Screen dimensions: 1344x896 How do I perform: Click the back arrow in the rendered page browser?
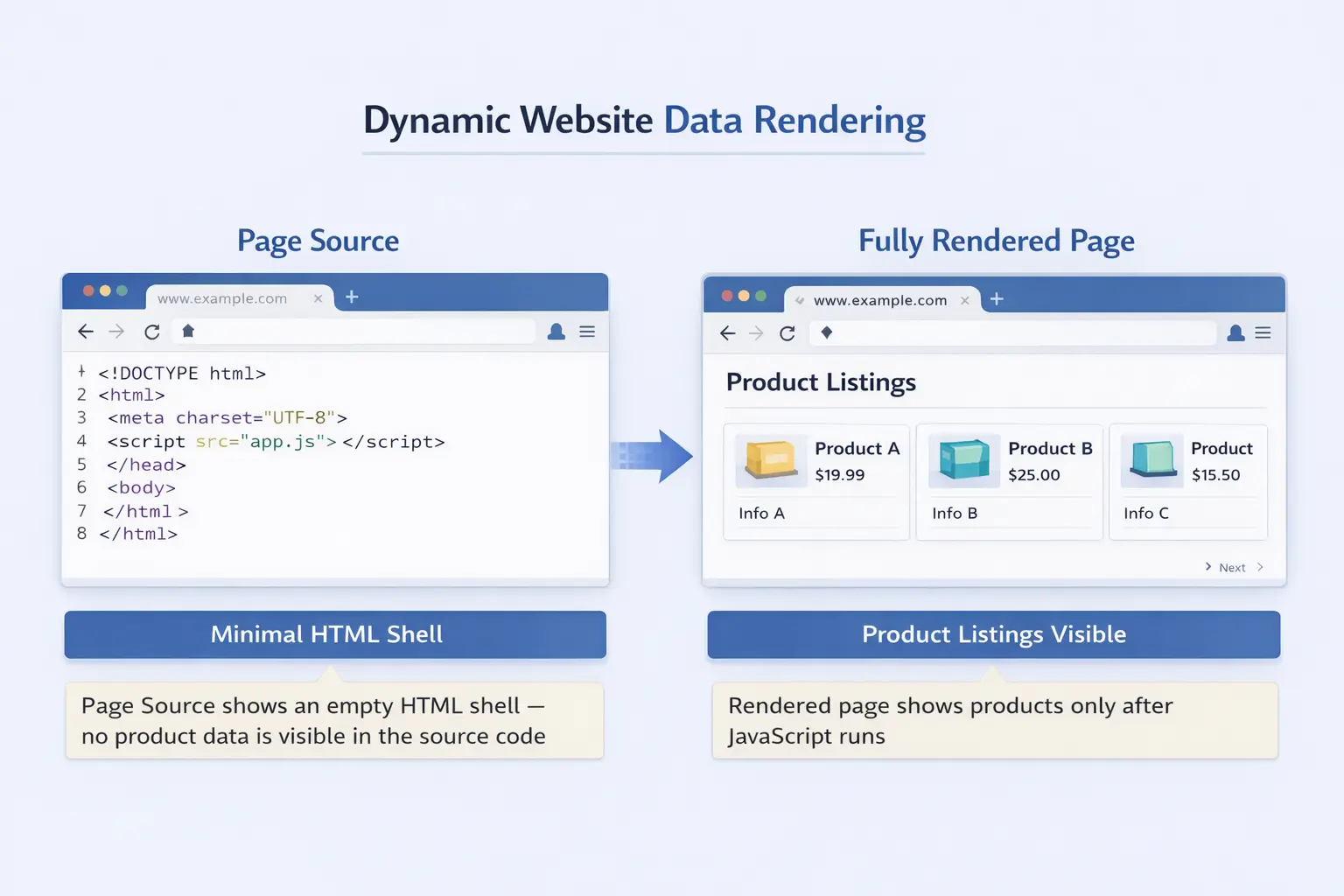pos(727,332)
